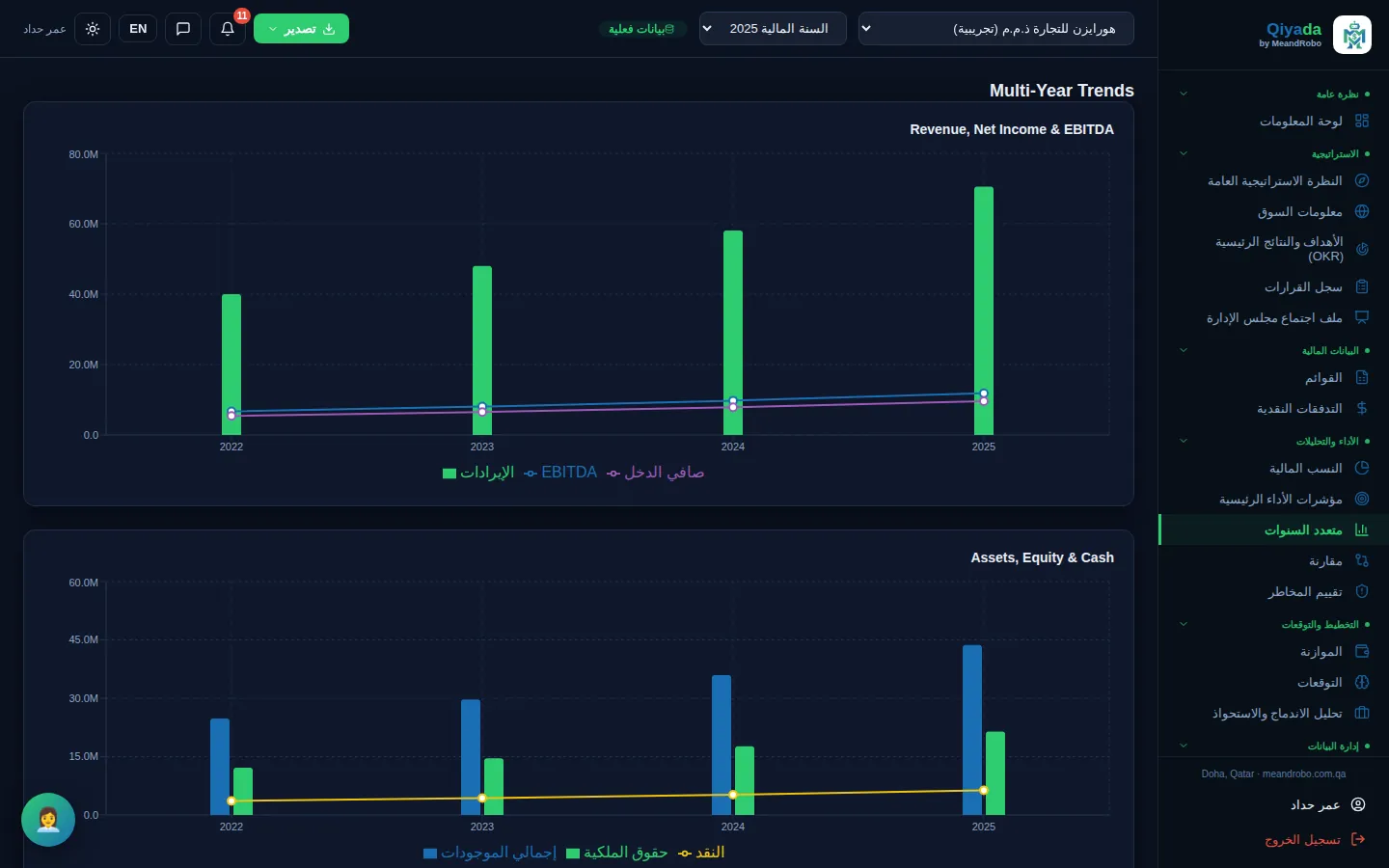Toggle the revenue (الإيرادات) legend item

pos(478,473)
